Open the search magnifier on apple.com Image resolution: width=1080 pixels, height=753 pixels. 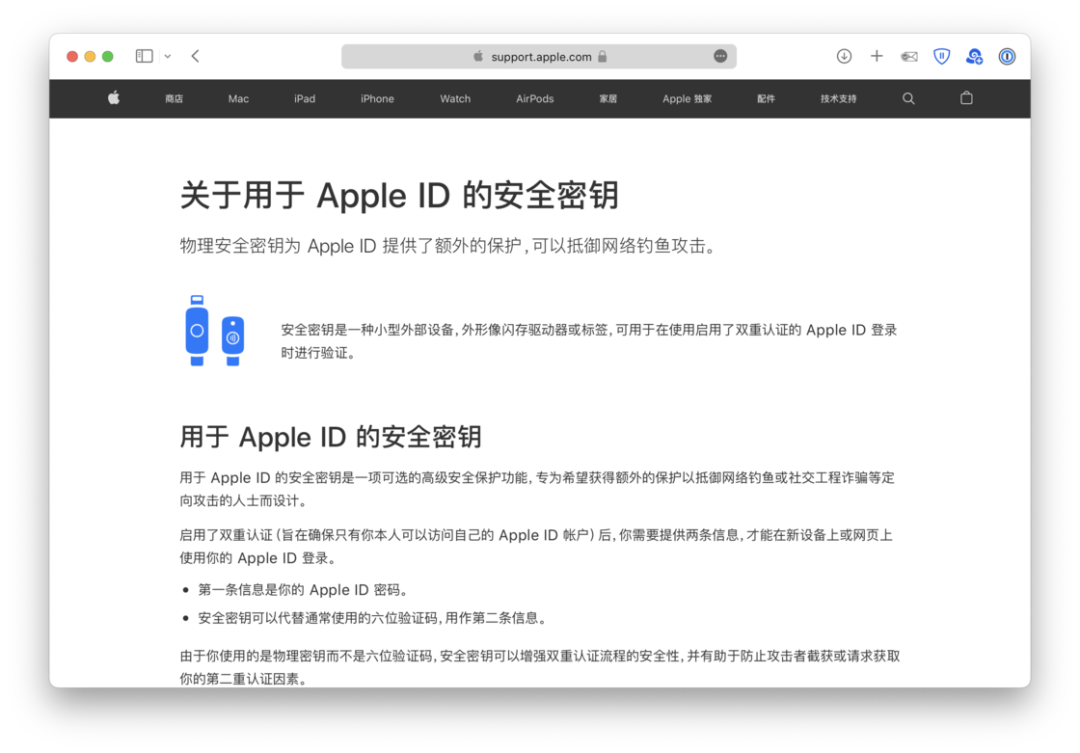pos(908,99)
